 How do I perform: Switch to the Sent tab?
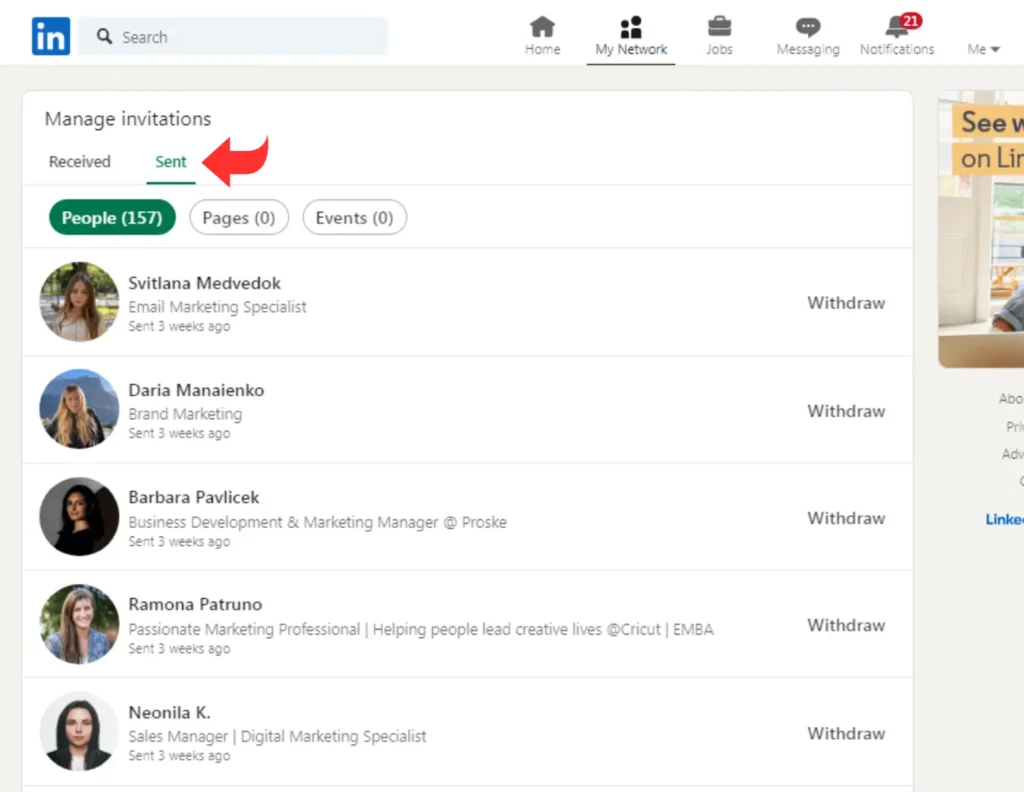(171, 162)
